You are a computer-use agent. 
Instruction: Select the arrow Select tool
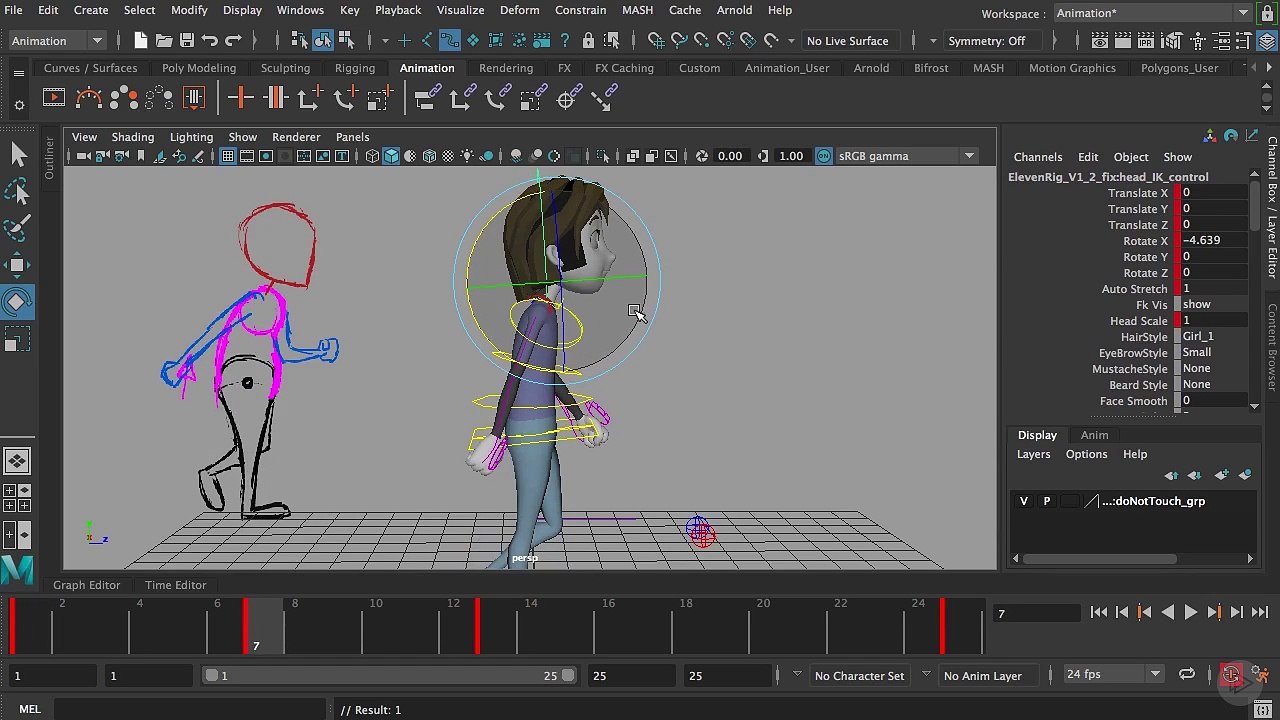(18, 153)
